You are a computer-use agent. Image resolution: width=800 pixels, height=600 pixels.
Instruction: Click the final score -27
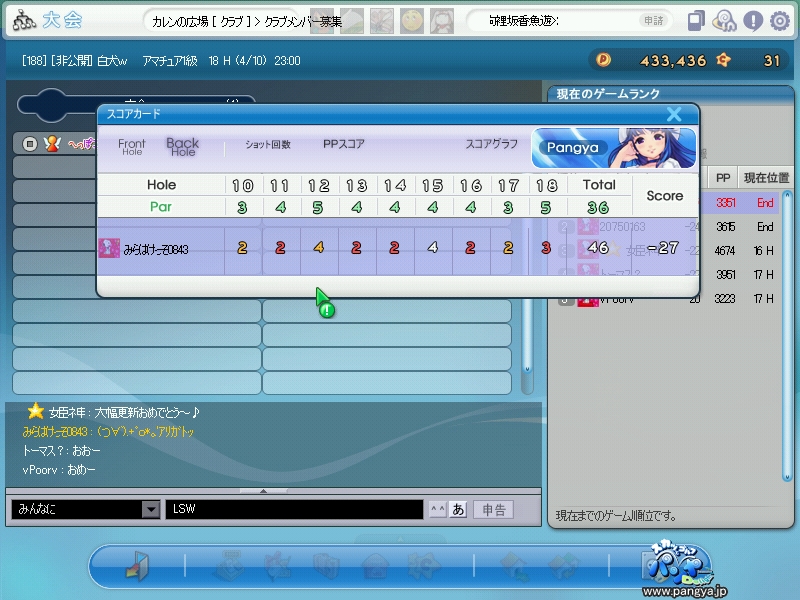tap(663, 247)
